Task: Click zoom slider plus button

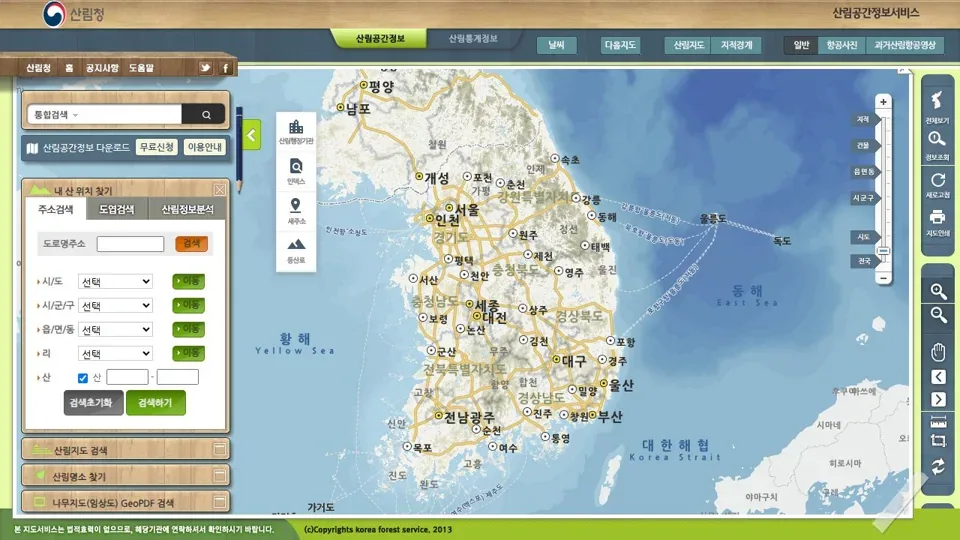Action: [x=883, y=102]
